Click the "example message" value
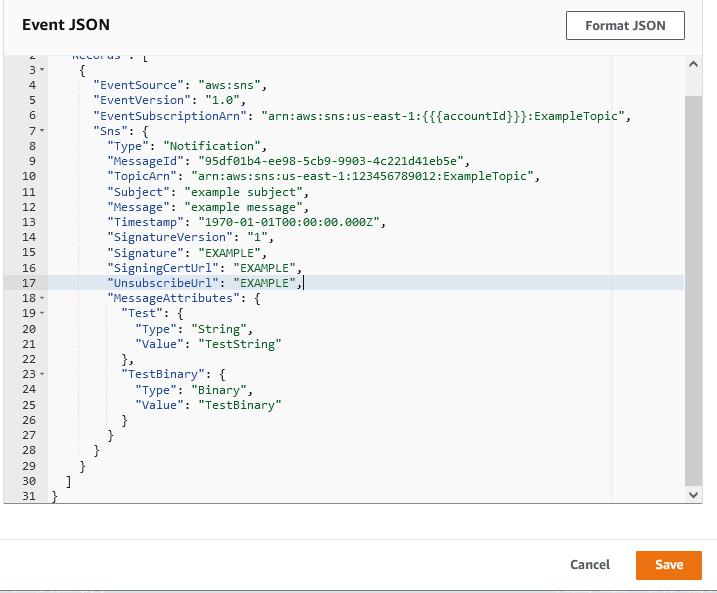Image resolution: width=717 pixels, height=593 pixels. pos(243,207)
